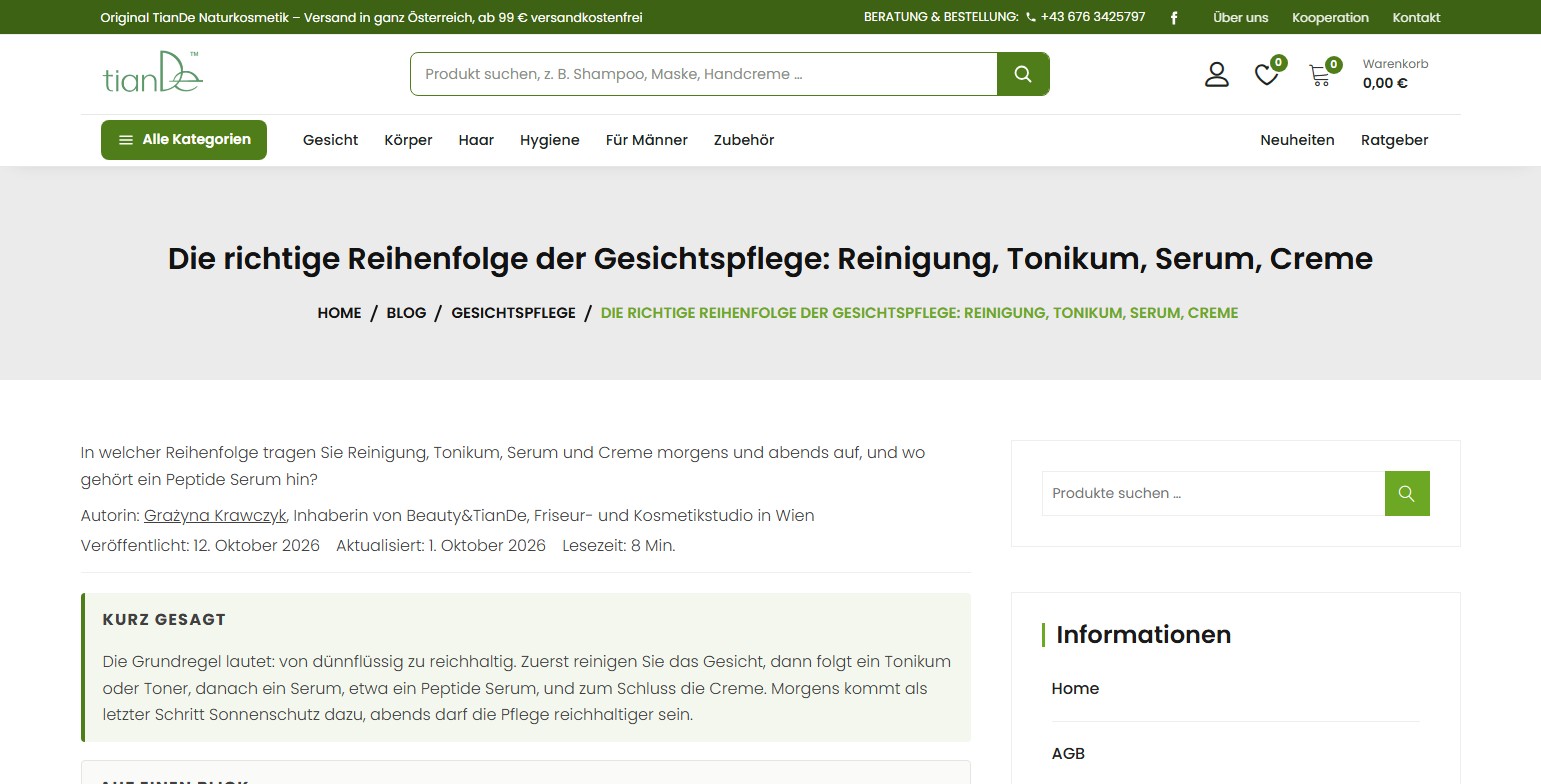Open the Über uns link
Image resolution: width=1541 pixels, height=784 pixels.
(x=1240, y=17)
